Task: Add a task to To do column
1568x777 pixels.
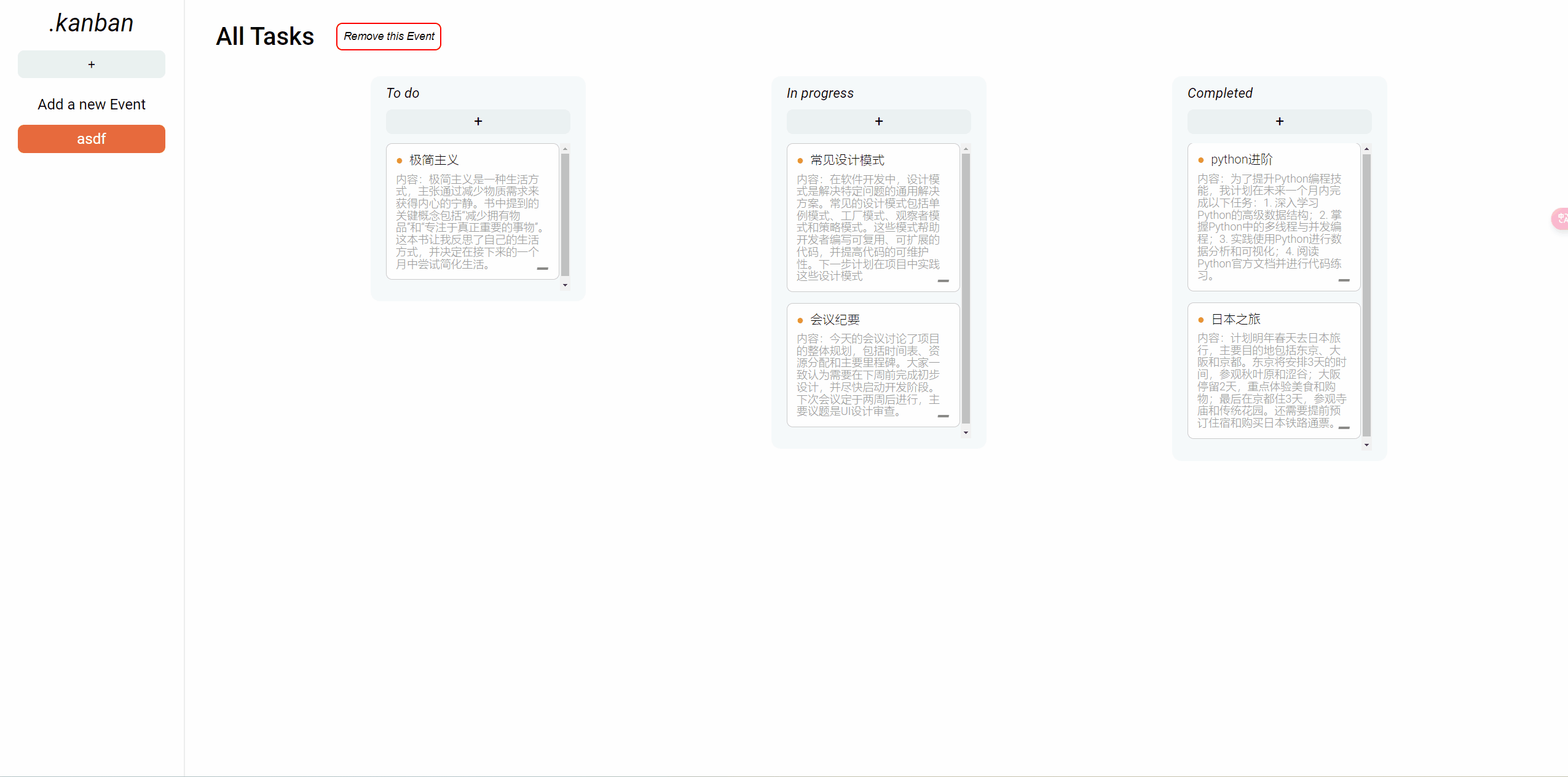Action: tap(478, 122)
